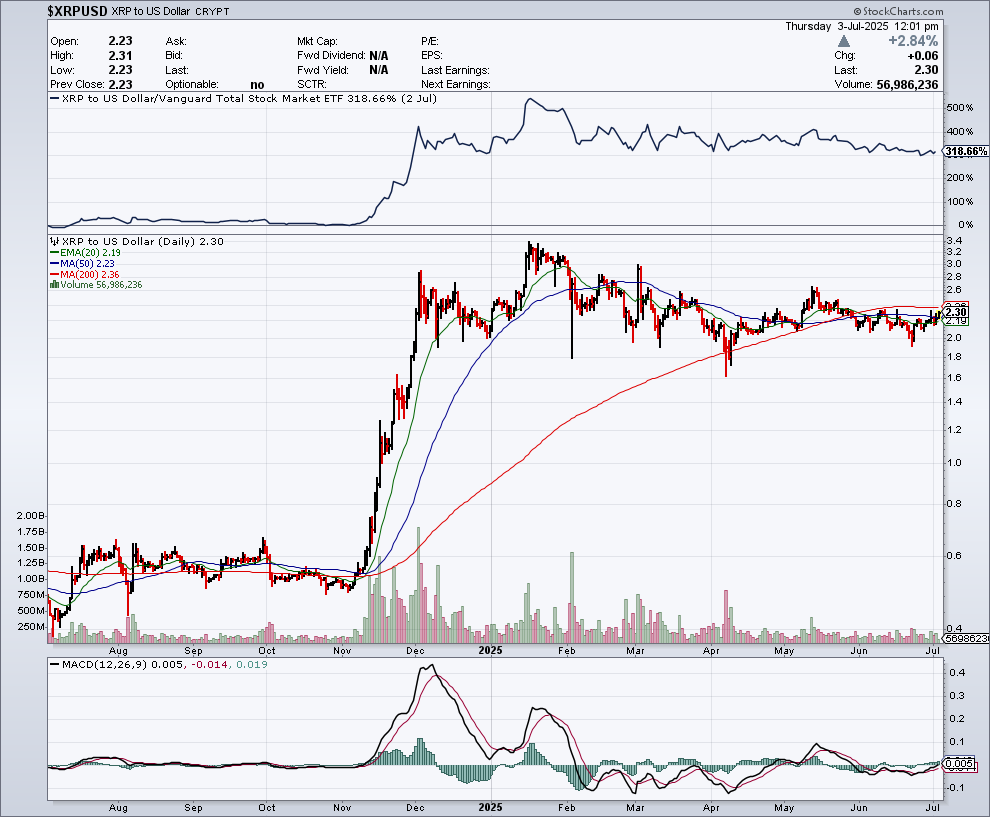Viewport: 990px width, 817px height.
Task: Click the 0.005 MACD value tag on axis
Action: (x=959, y=763)
